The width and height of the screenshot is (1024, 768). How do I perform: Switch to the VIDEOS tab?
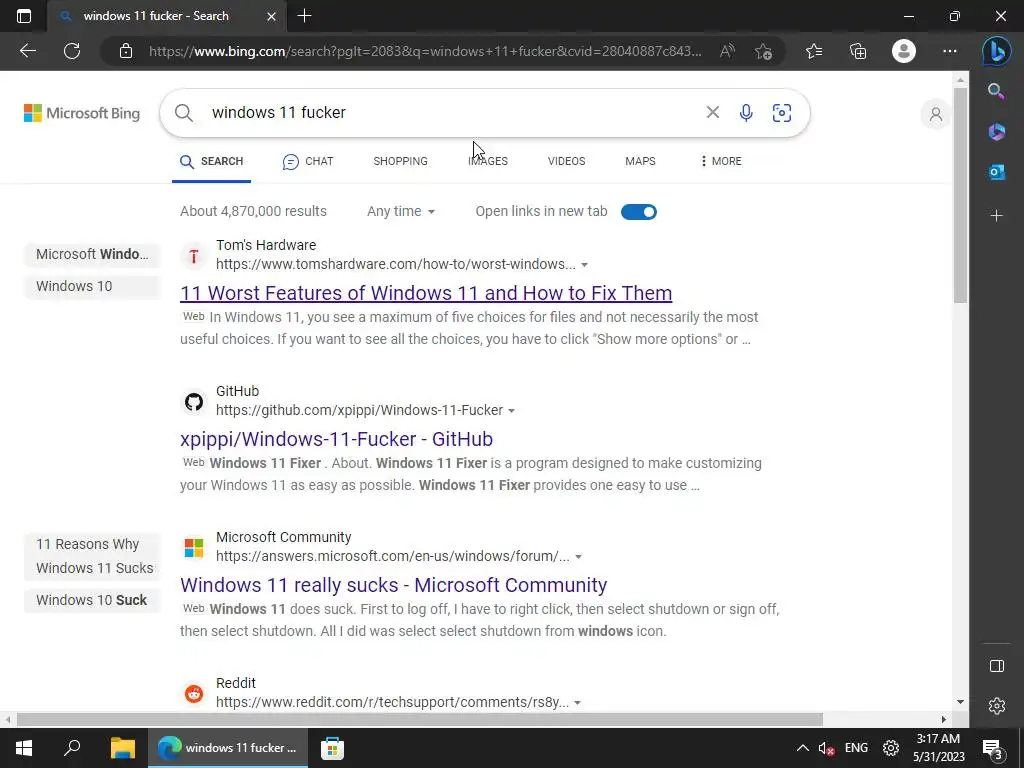[x=566, y=161]
